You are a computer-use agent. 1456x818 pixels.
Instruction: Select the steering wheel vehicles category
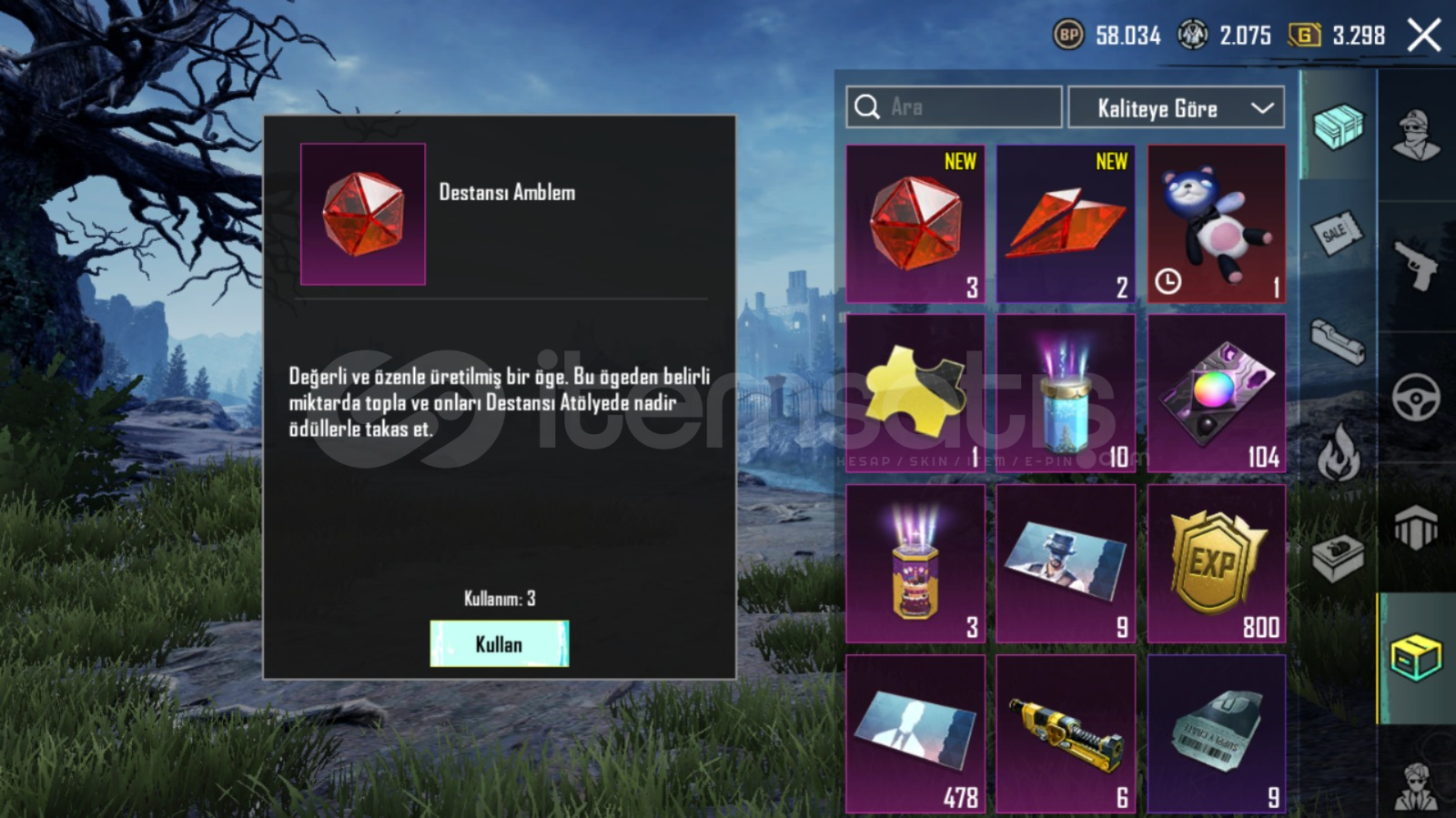[x=1417, y=397]
